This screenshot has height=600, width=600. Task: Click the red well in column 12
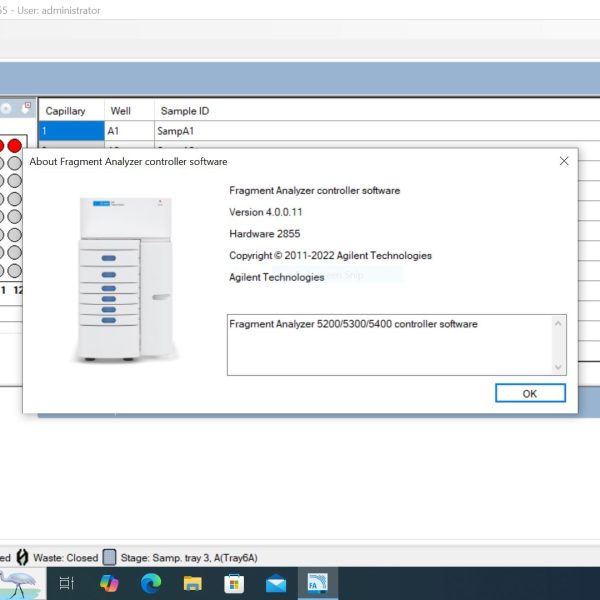coord(15,146)
